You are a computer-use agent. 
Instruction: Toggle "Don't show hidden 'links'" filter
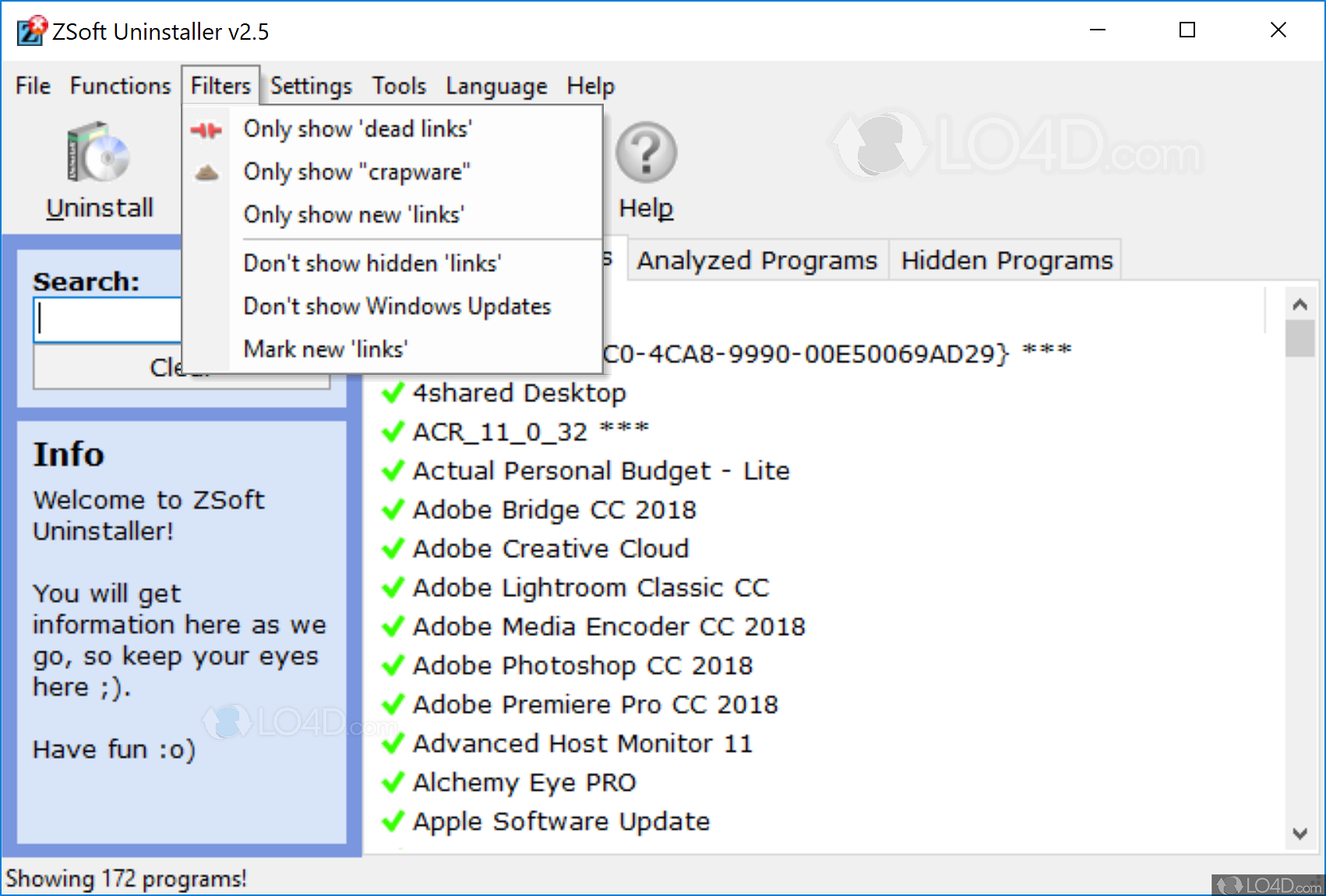point(372,263)
